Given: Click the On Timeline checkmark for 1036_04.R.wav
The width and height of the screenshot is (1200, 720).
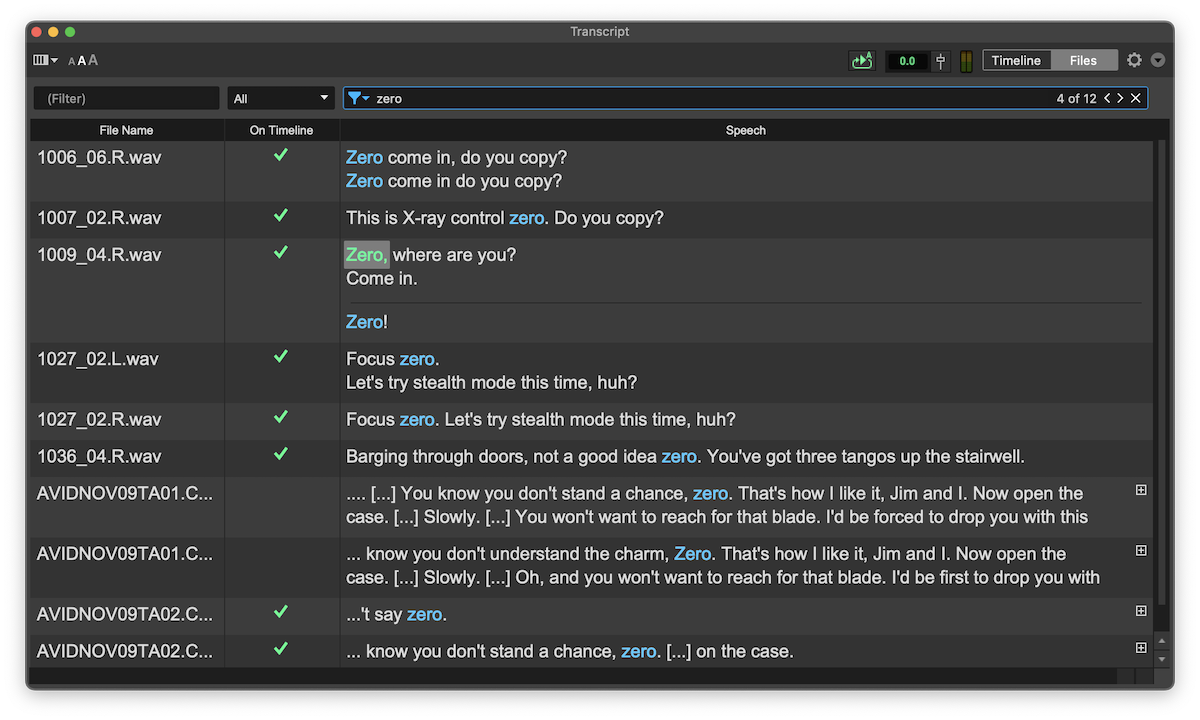Looking at the screenshot, I should click(x=281, y=454).
